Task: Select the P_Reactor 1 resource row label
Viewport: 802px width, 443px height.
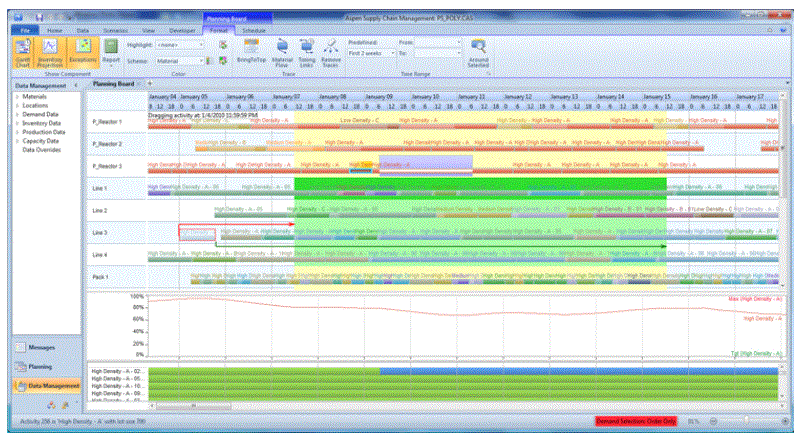Action: coord(107,122)
